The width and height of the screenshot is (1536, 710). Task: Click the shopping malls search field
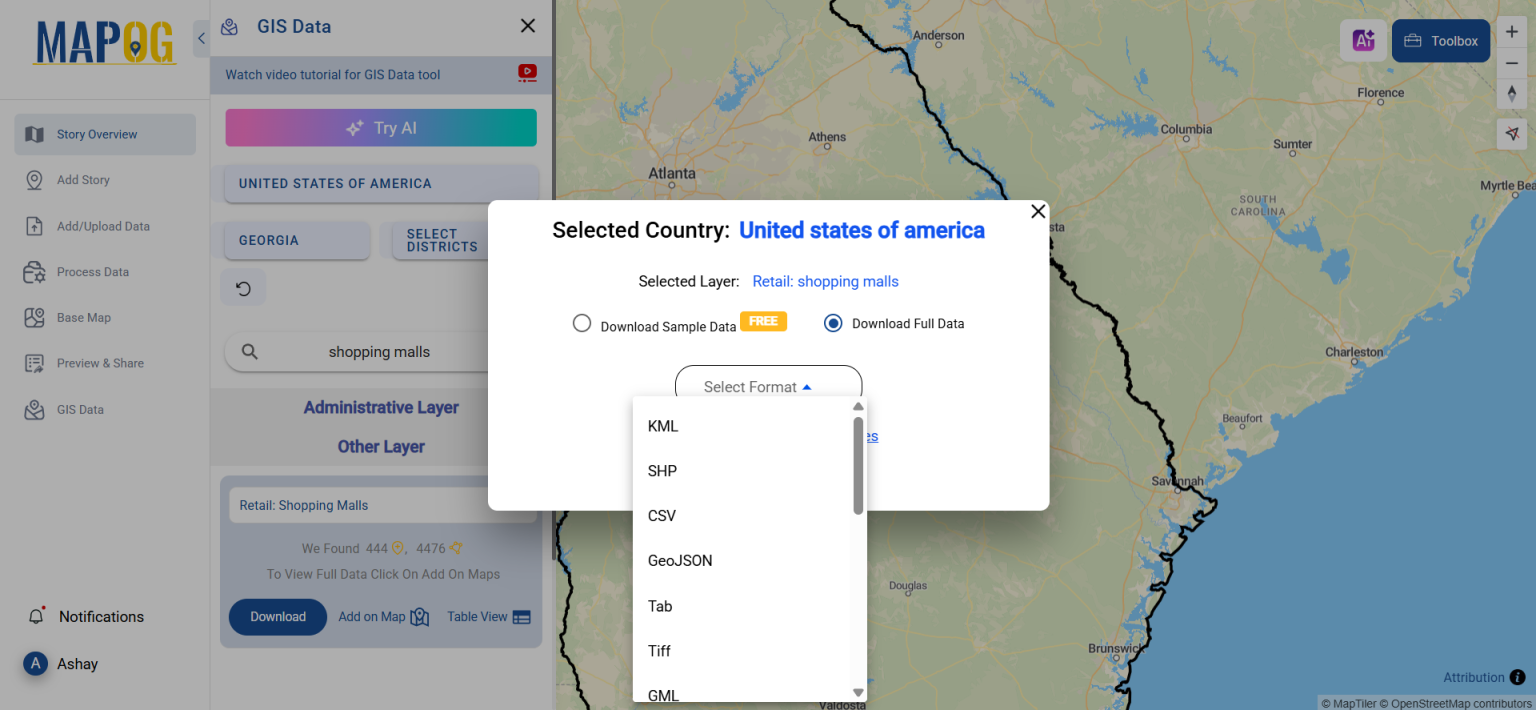click(380, 351)
